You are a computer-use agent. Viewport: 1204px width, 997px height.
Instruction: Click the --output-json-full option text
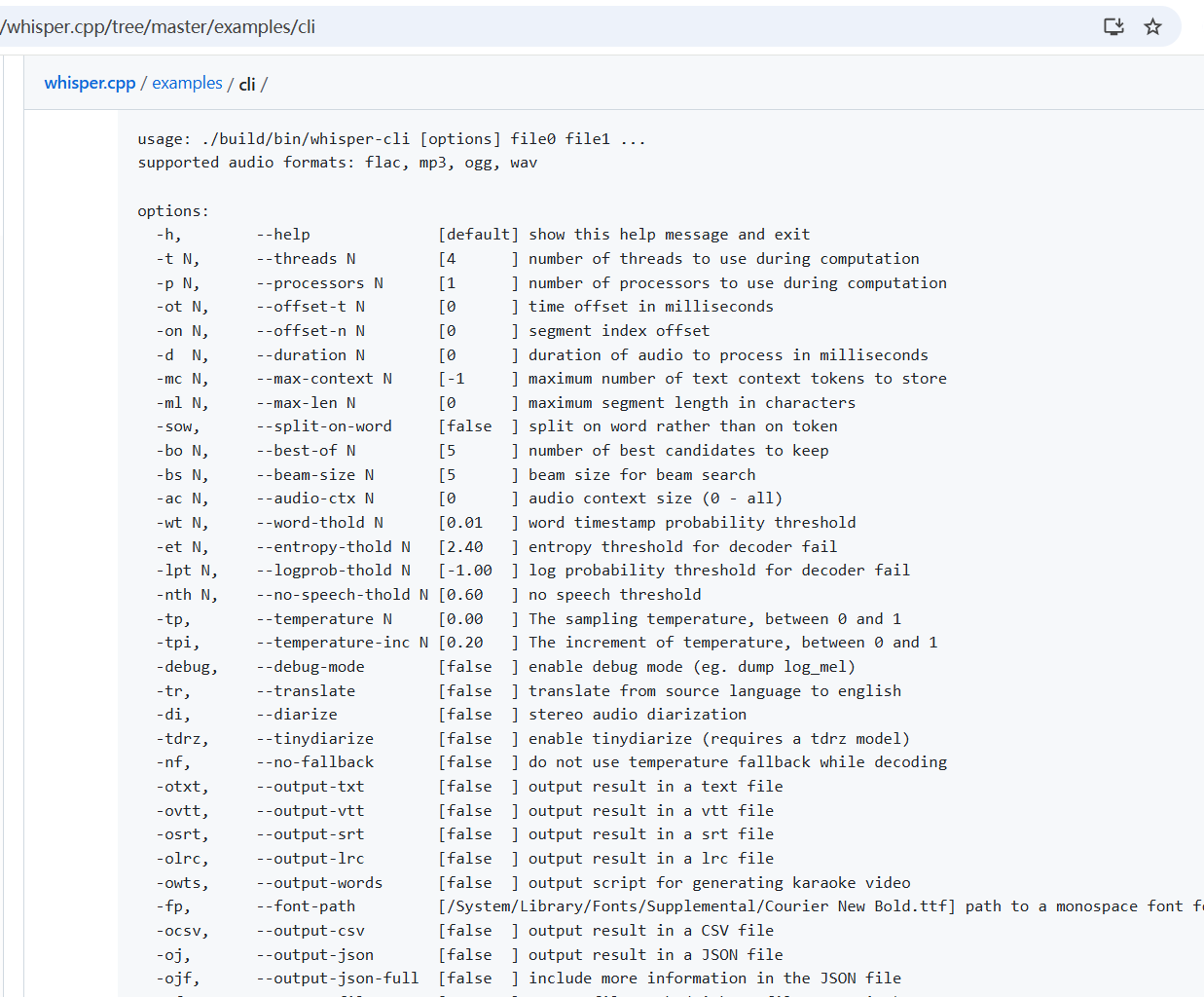[338, 979]
